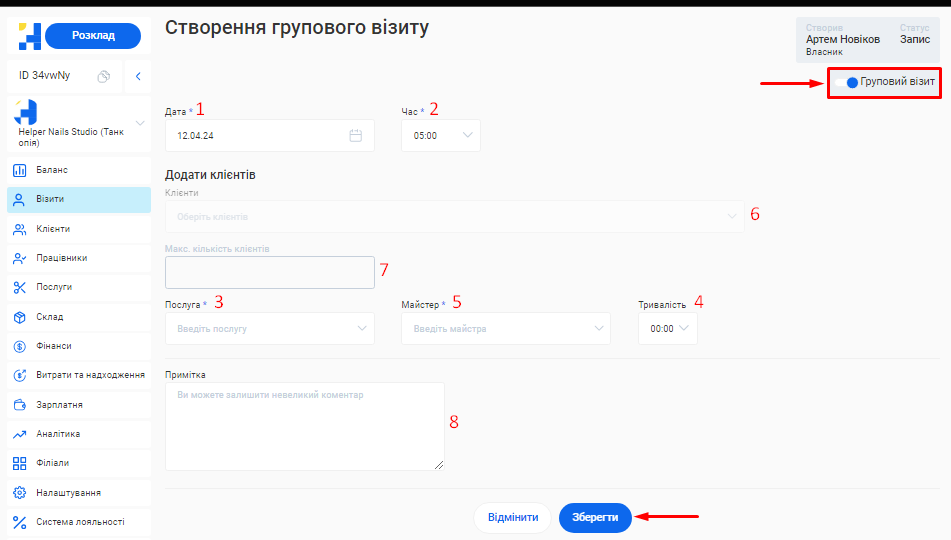Expand the Послуга service dropdown
The height and width of the screenshot is (540, 951).
pos(270,328)
